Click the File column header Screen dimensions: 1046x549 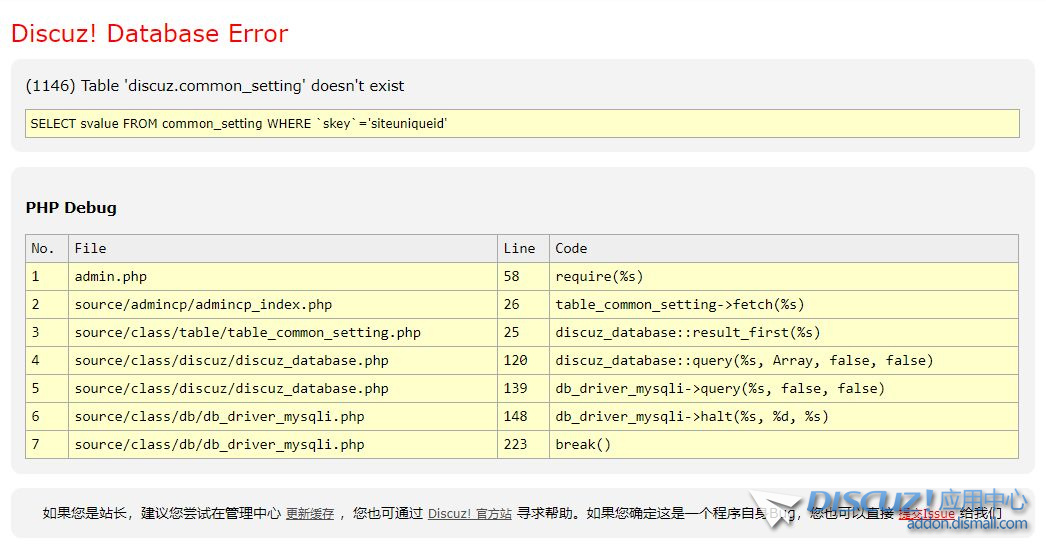(x=283, y=248)
